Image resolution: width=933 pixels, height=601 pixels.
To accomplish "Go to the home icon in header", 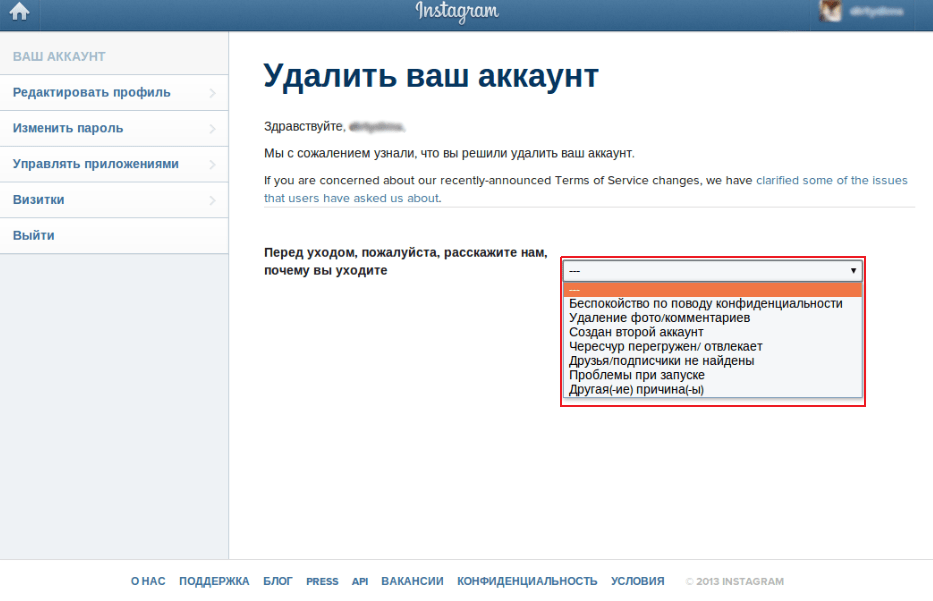I will click(x=19, y=11).
